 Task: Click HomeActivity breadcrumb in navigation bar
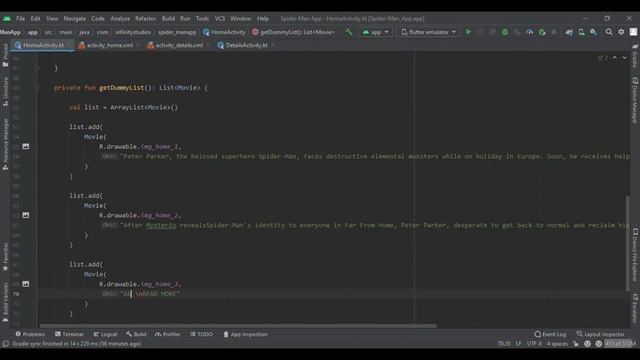(224, 32)
